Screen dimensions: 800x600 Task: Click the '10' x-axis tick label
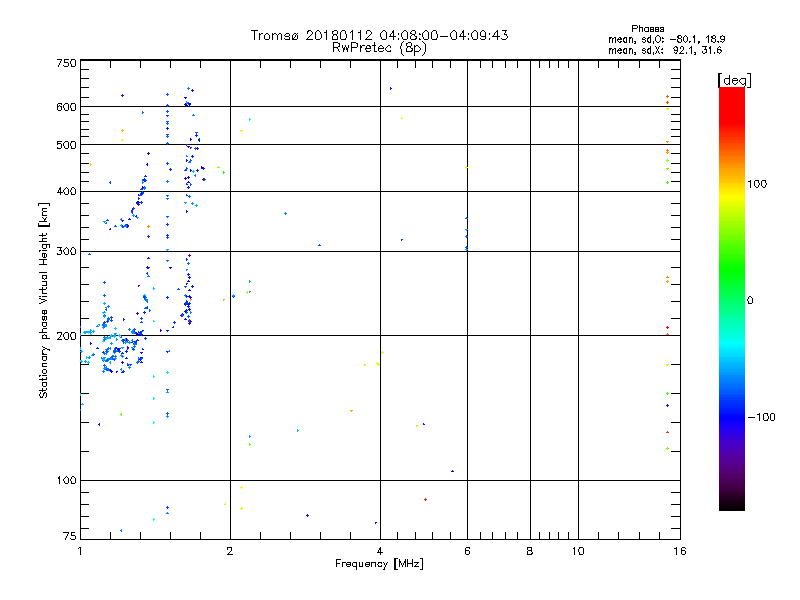pyautogui.click(x=578, y=551)
